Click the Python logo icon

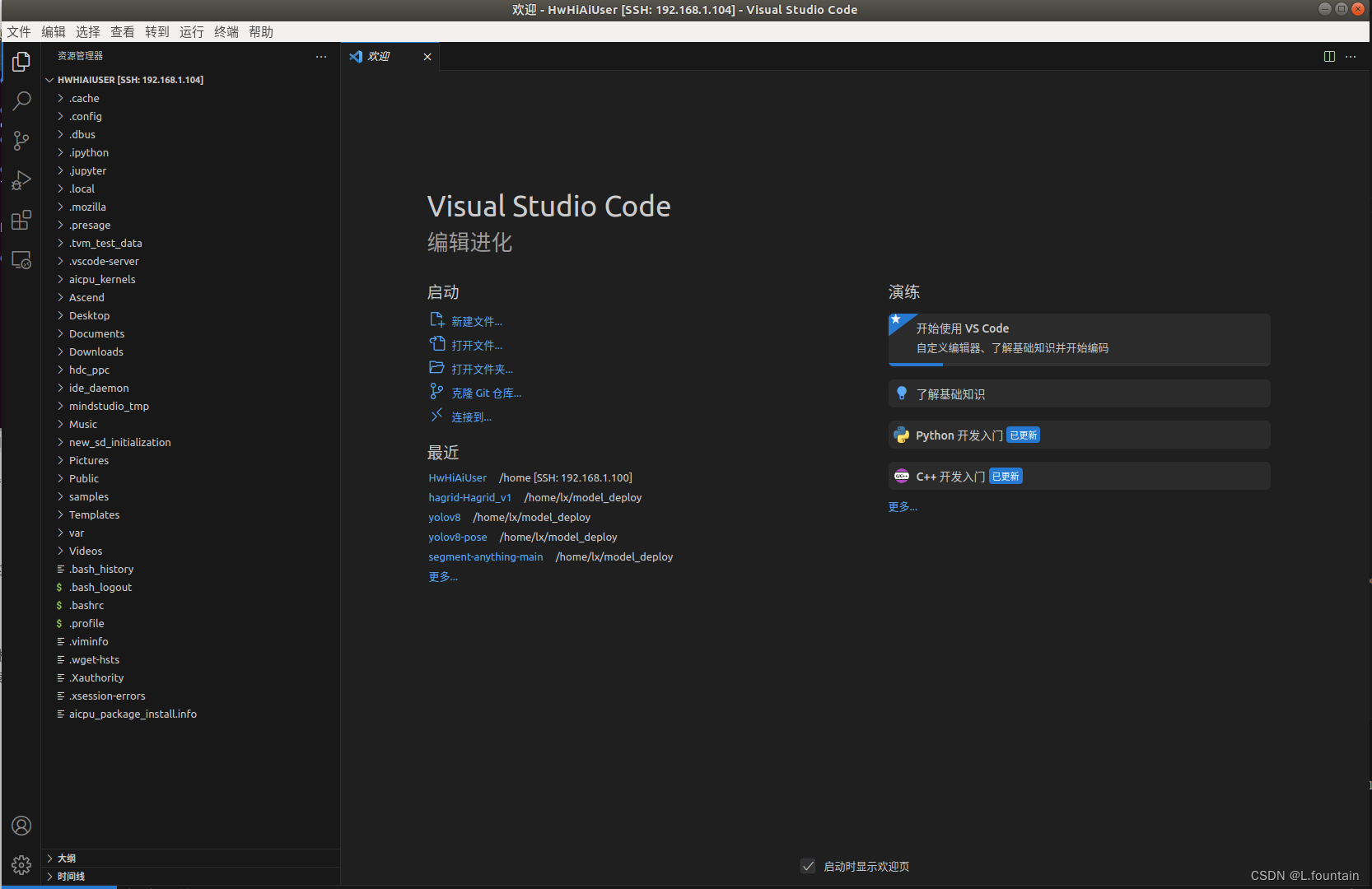click(x=902, y=435)
